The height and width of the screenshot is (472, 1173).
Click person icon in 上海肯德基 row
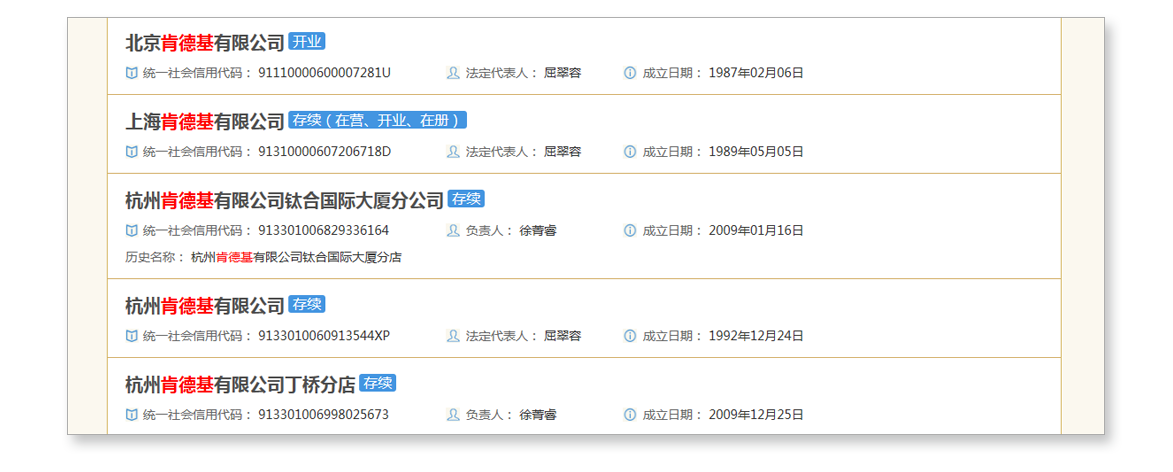(x=453, y=152)
